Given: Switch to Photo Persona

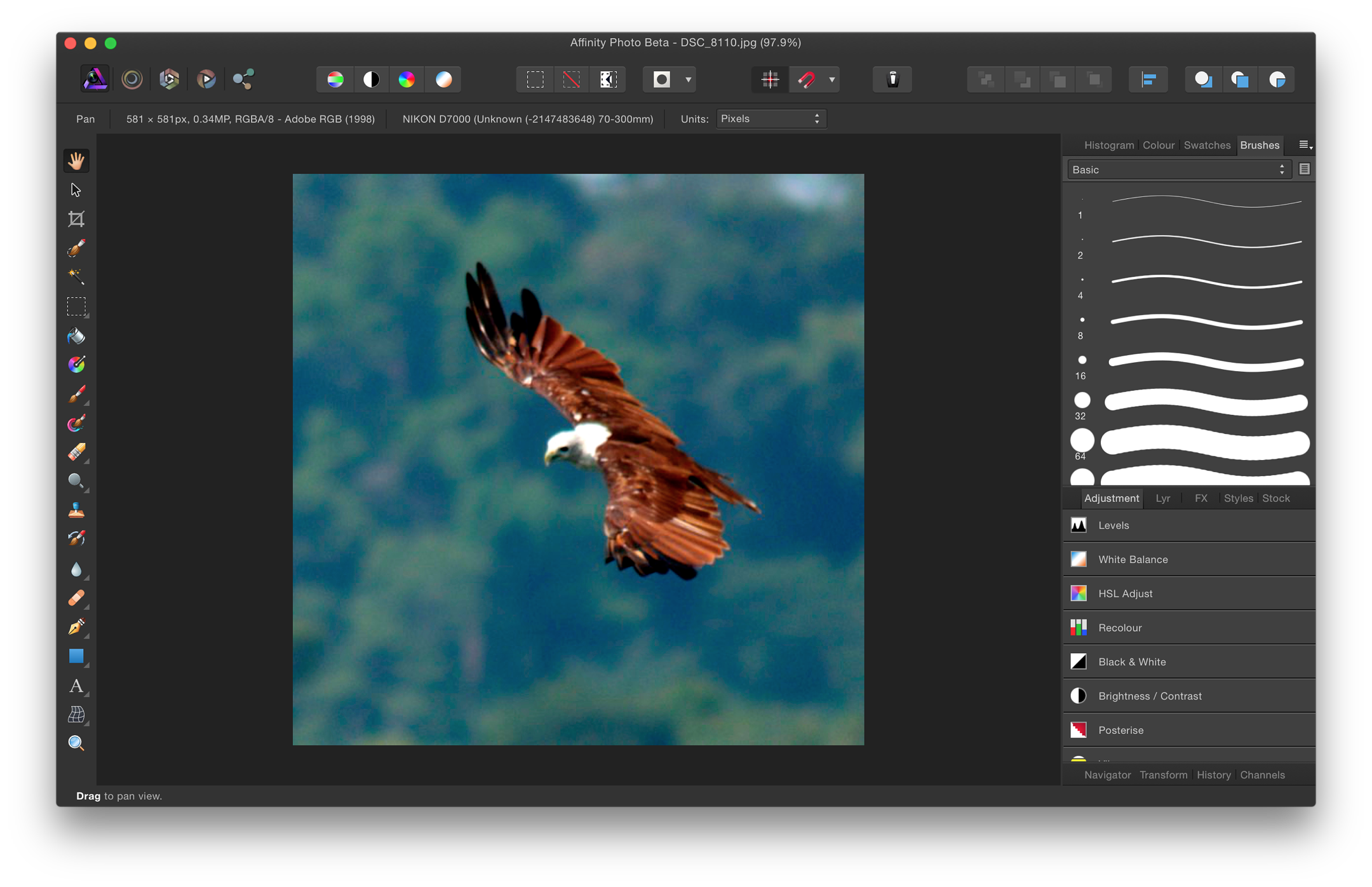Looking at the screenshot, I should click(x=95, y=79).
